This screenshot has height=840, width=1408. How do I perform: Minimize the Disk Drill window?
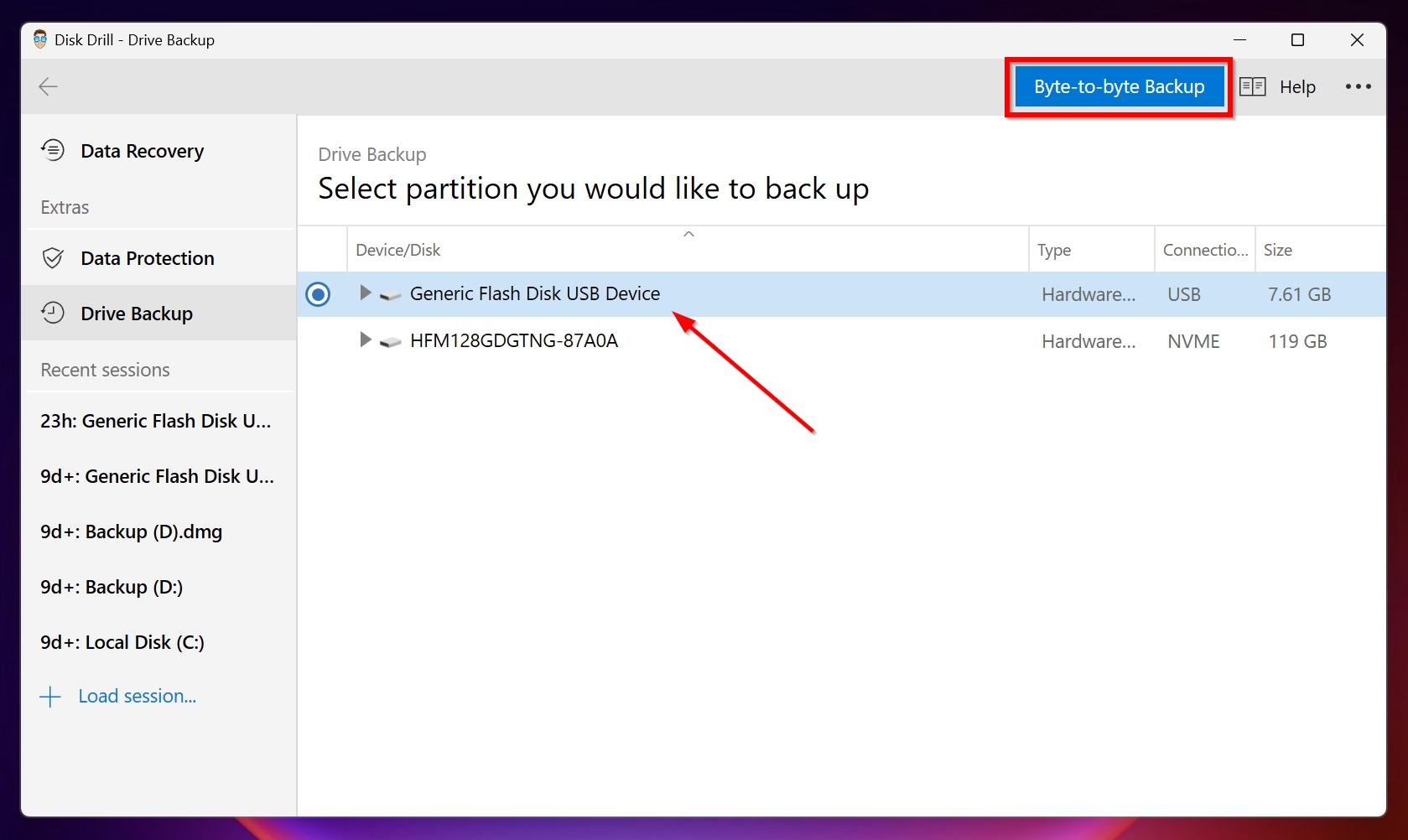click(1239, 40)
